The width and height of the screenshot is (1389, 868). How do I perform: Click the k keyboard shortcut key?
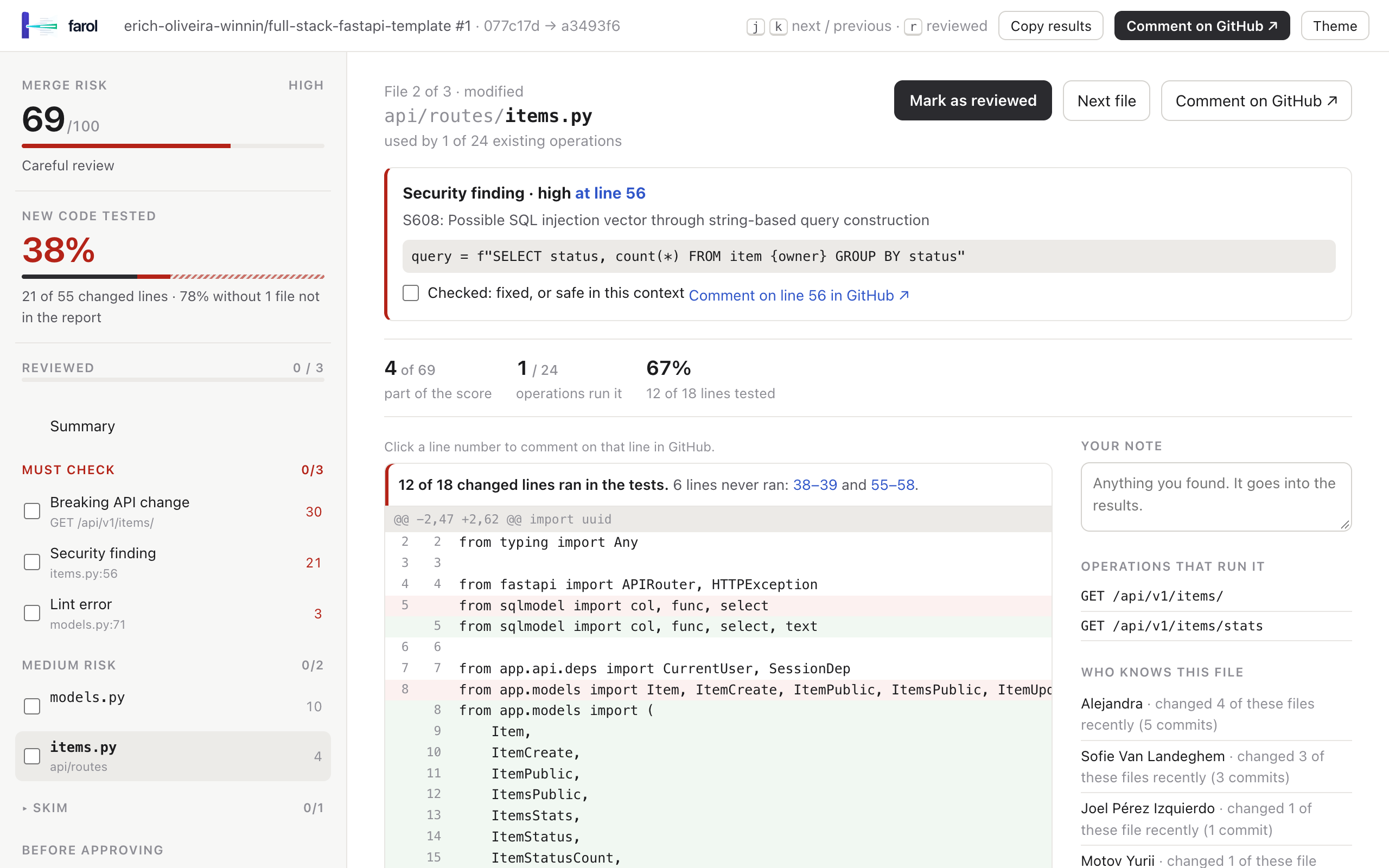coord(778,27)
